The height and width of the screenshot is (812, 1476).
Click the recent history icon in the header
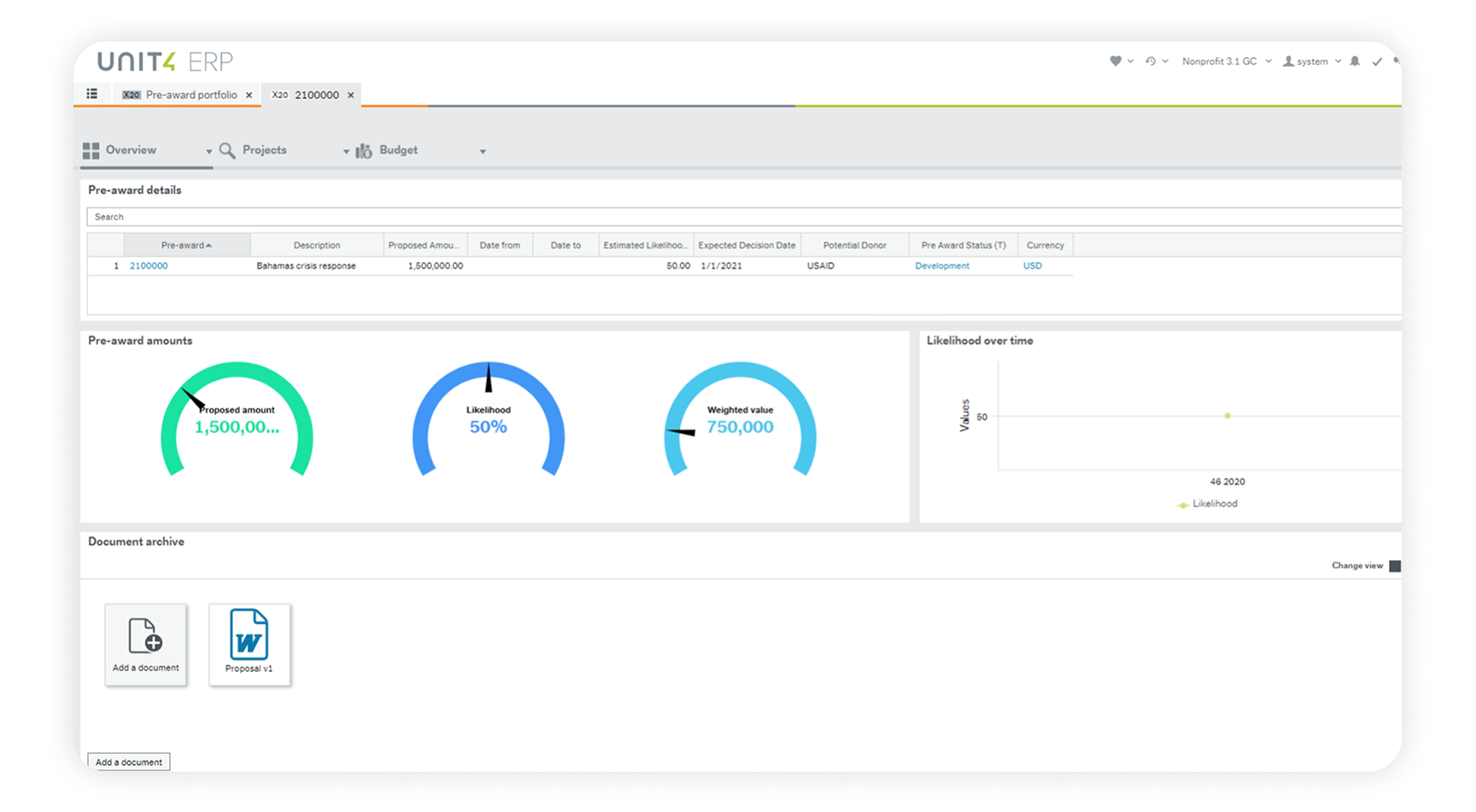1151,61
